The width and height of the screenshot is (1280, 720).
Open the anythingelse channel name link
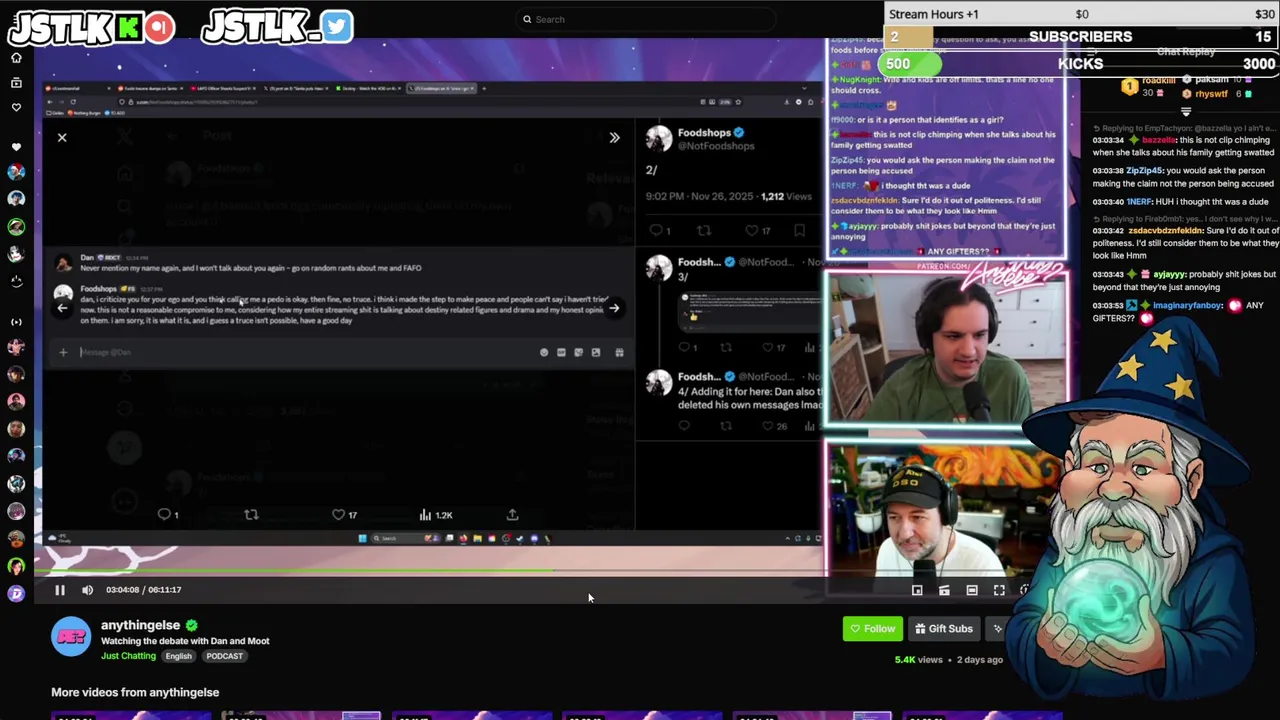(140, 625)
